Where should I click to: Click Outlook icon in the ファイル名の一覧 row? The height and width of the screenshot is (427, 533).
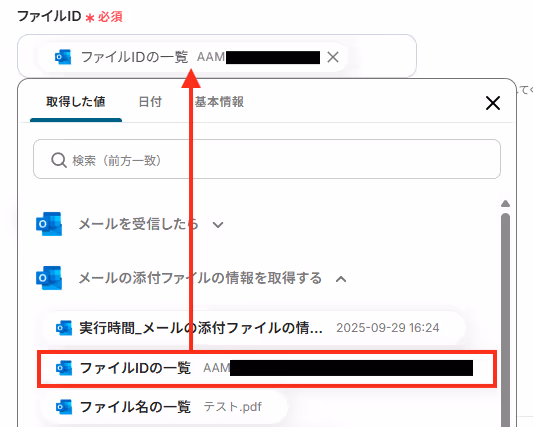(64, 407)
